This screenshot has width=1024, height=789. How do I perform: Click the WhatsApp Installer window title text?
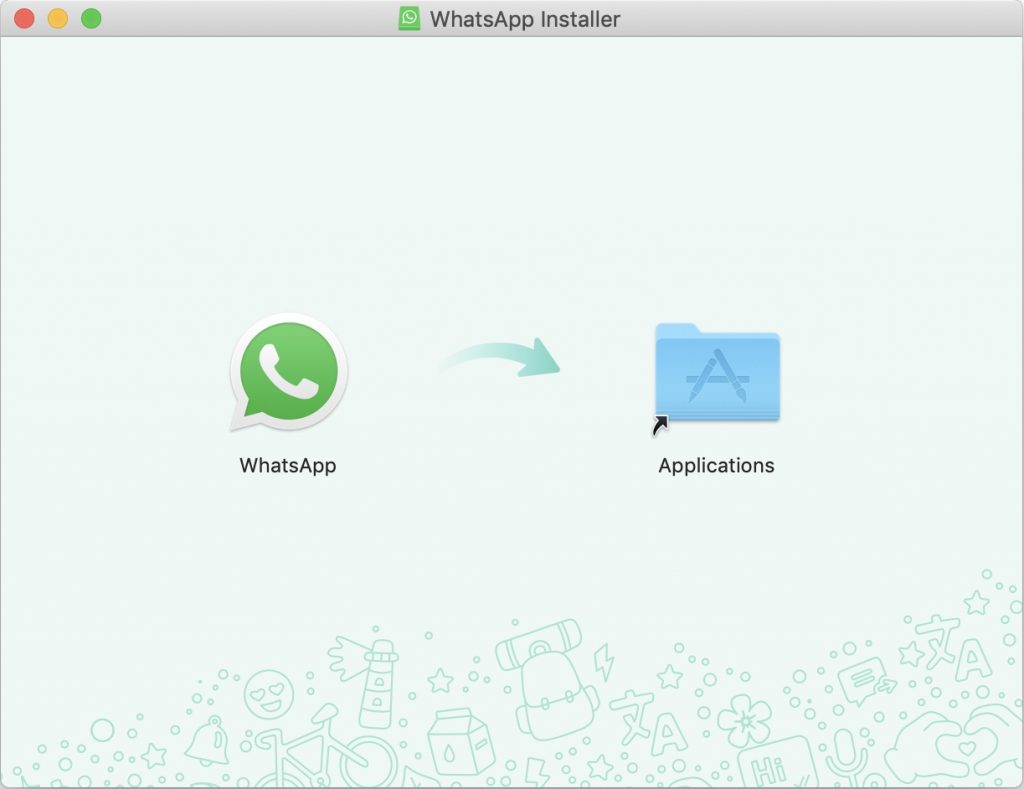[525, 20]
